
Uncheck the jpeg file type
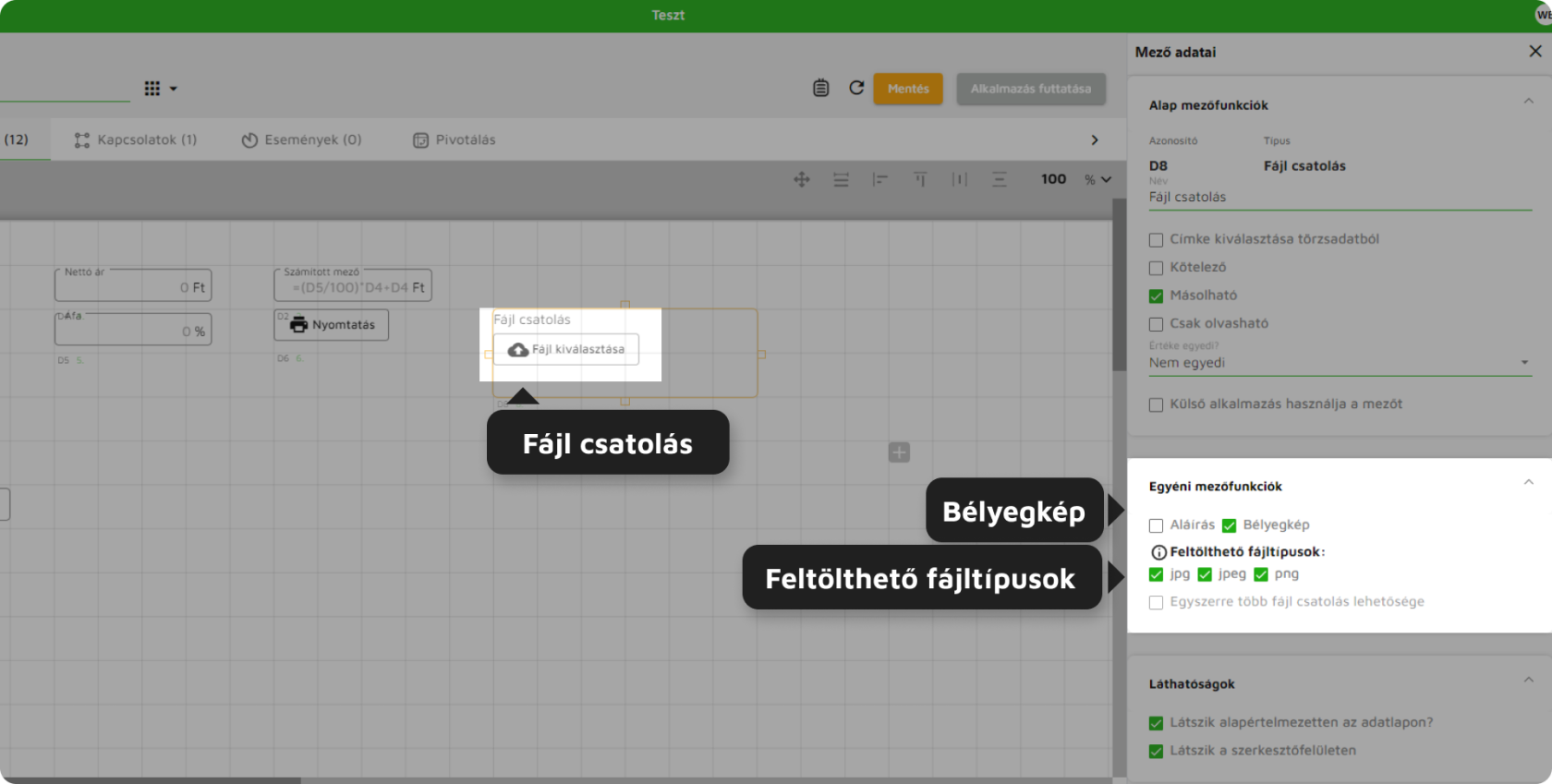pos(1205,574)
